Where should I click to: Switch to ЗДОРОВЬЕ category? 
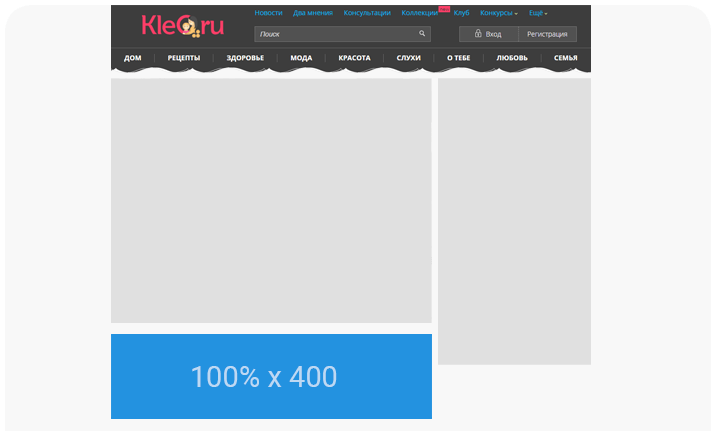click(245, 58)
